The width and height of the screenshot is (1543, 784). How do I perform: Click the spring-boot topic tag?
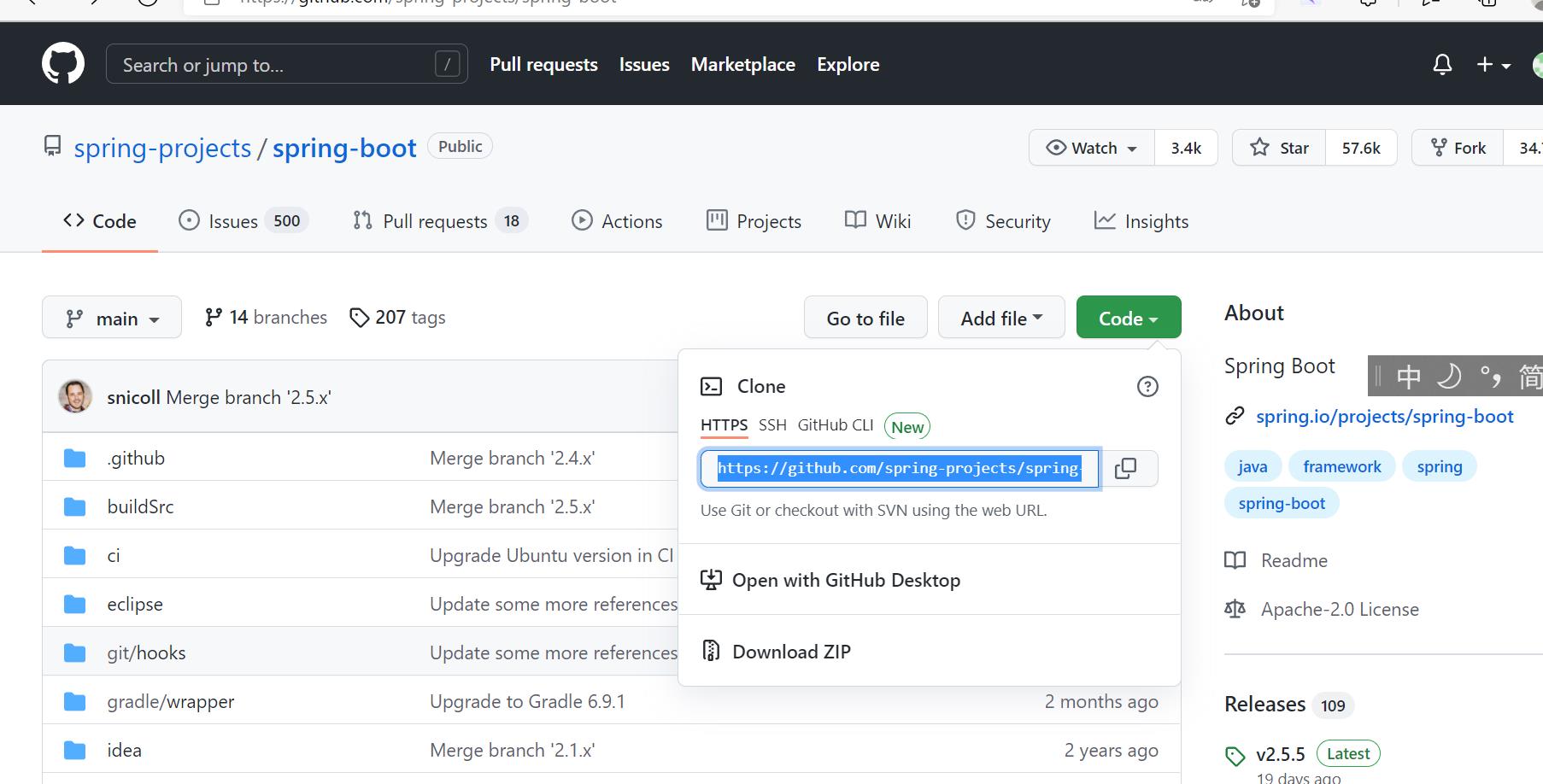[x=1282, y=503]
